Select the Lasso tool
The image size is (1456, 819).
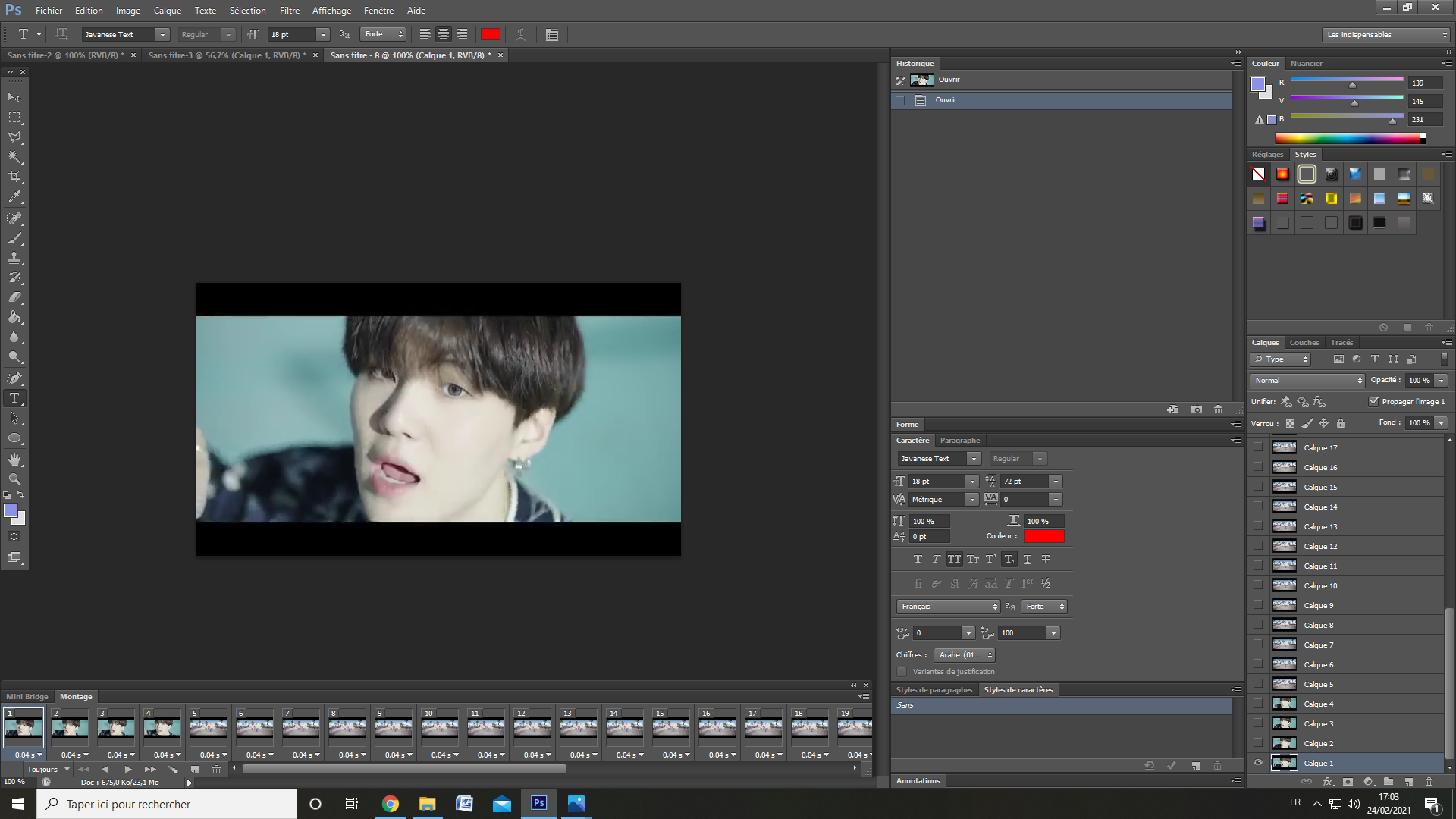[x=14, y=137]
